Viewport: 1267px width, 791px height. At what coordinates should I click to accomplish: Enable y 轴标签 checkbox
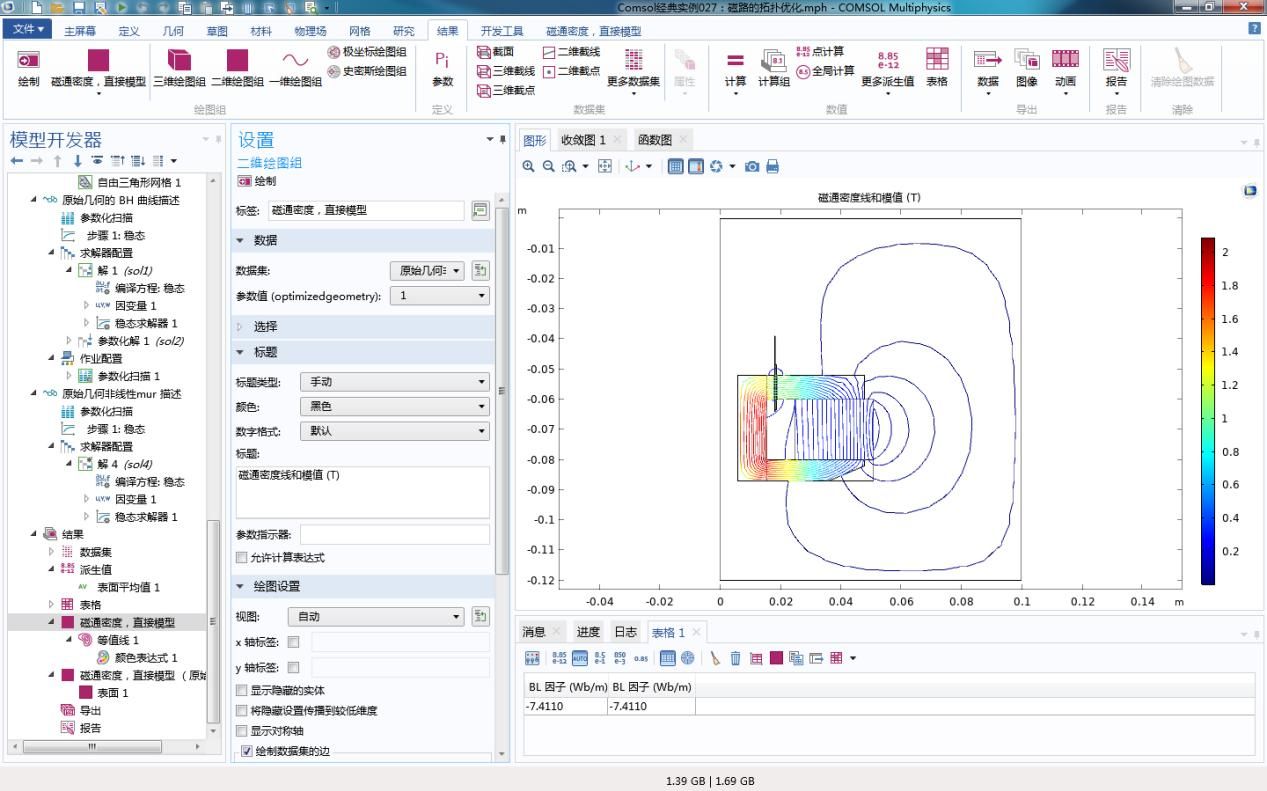(x=294, y=667)
